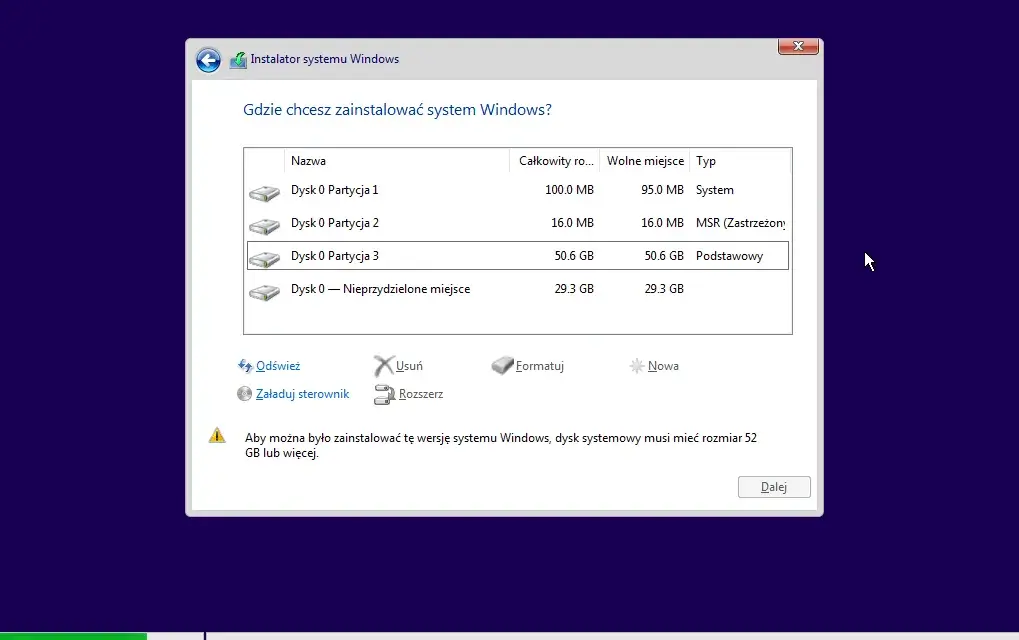Click 29.3 GB total size of unallocated space
The height and width of the screenshot is (640, 1019).
[574, 288]
